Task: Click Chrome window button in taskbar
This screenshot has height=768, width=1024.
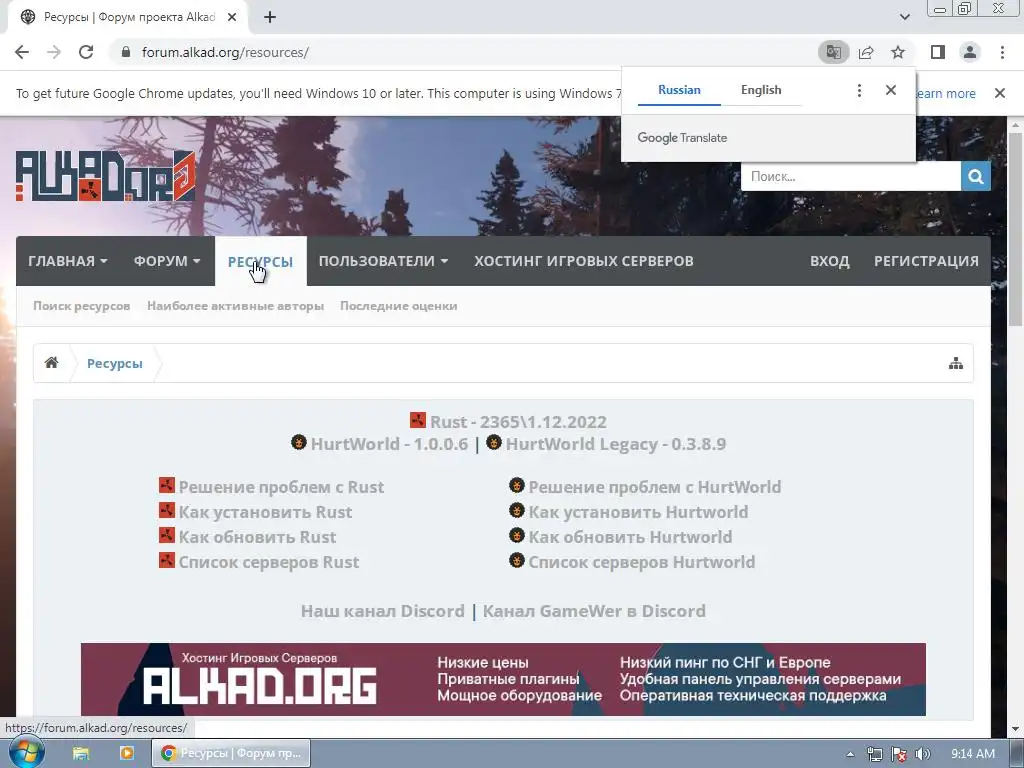Action: pyautogui.click(x=231, y=753)
